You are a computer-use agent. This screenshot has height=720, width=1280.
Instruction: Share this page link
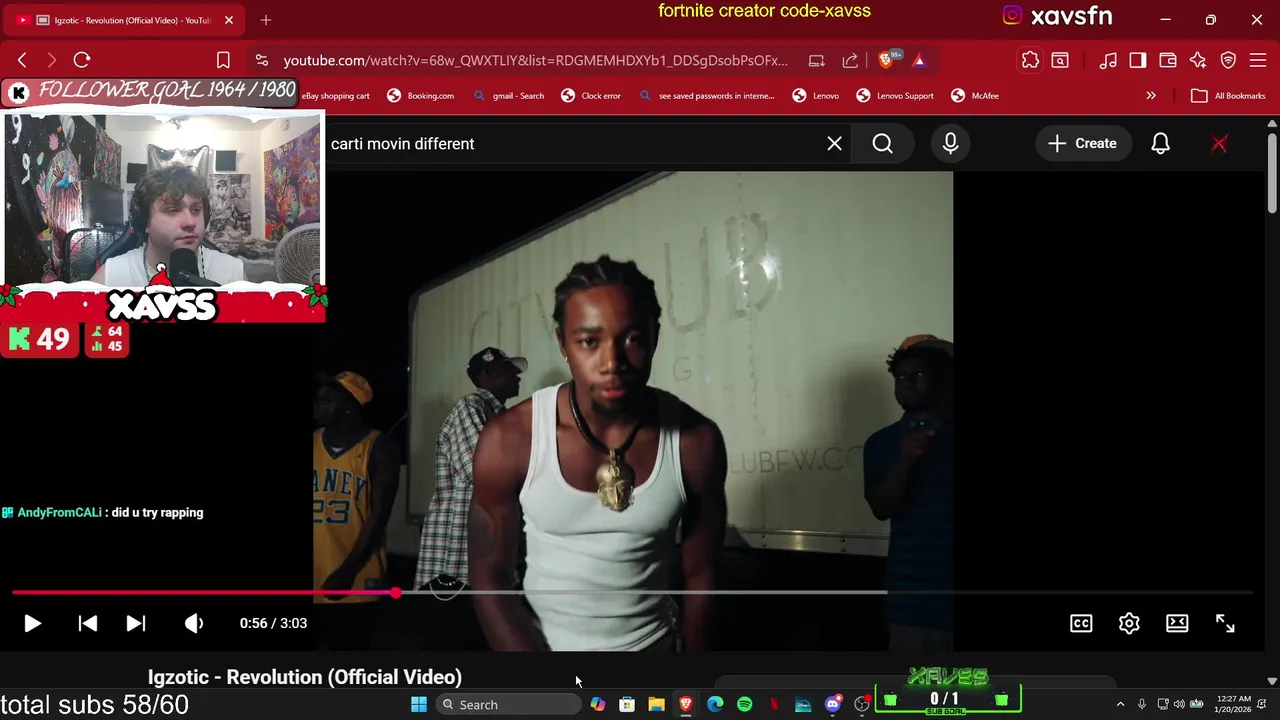point(850,60)
